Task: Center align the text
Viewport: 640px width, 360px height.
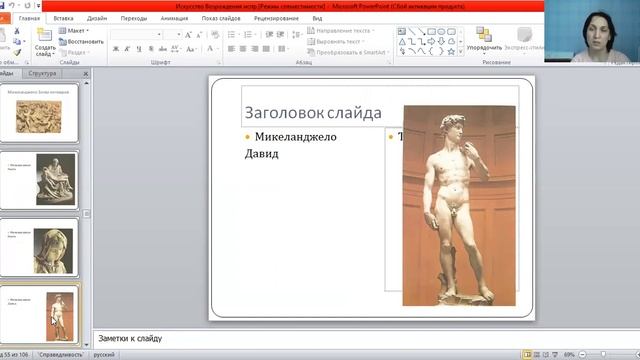Action: click(x=243, y=49)
